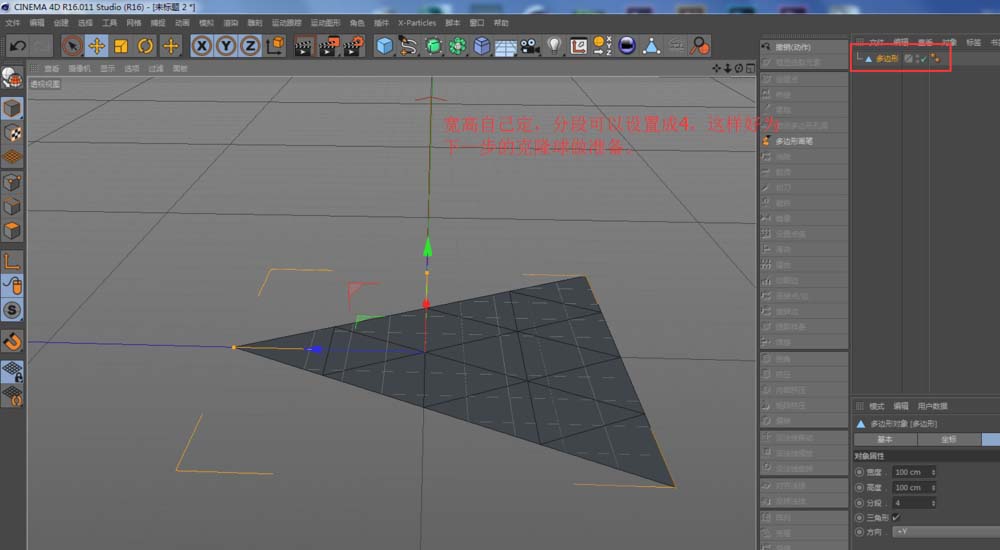Uncheck the 三角形 checkbox
Viewport: 1000px width, 550px height.
(896, 517)
